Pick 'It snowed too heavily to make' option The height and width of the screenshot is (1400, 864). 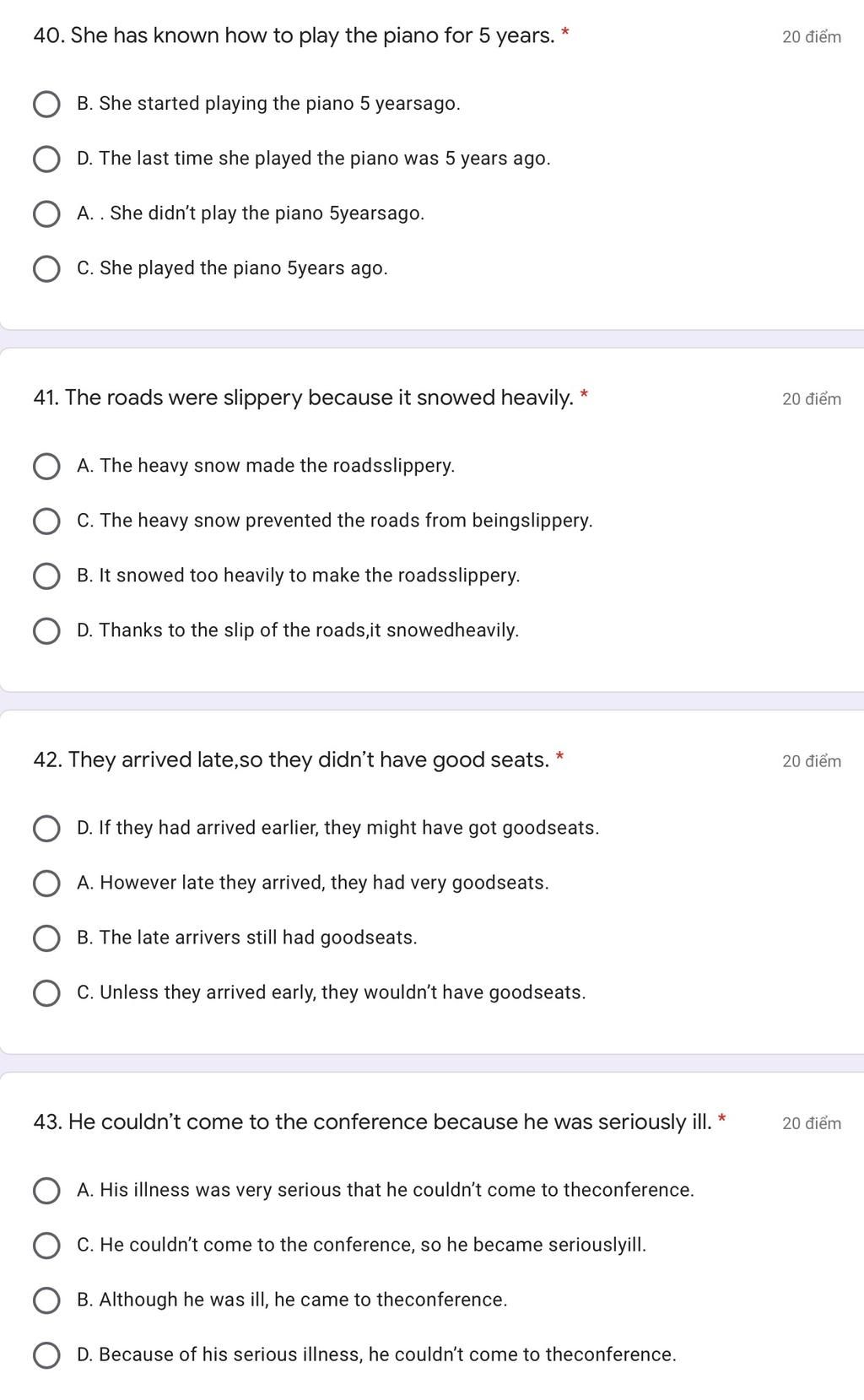click(46, 576)
